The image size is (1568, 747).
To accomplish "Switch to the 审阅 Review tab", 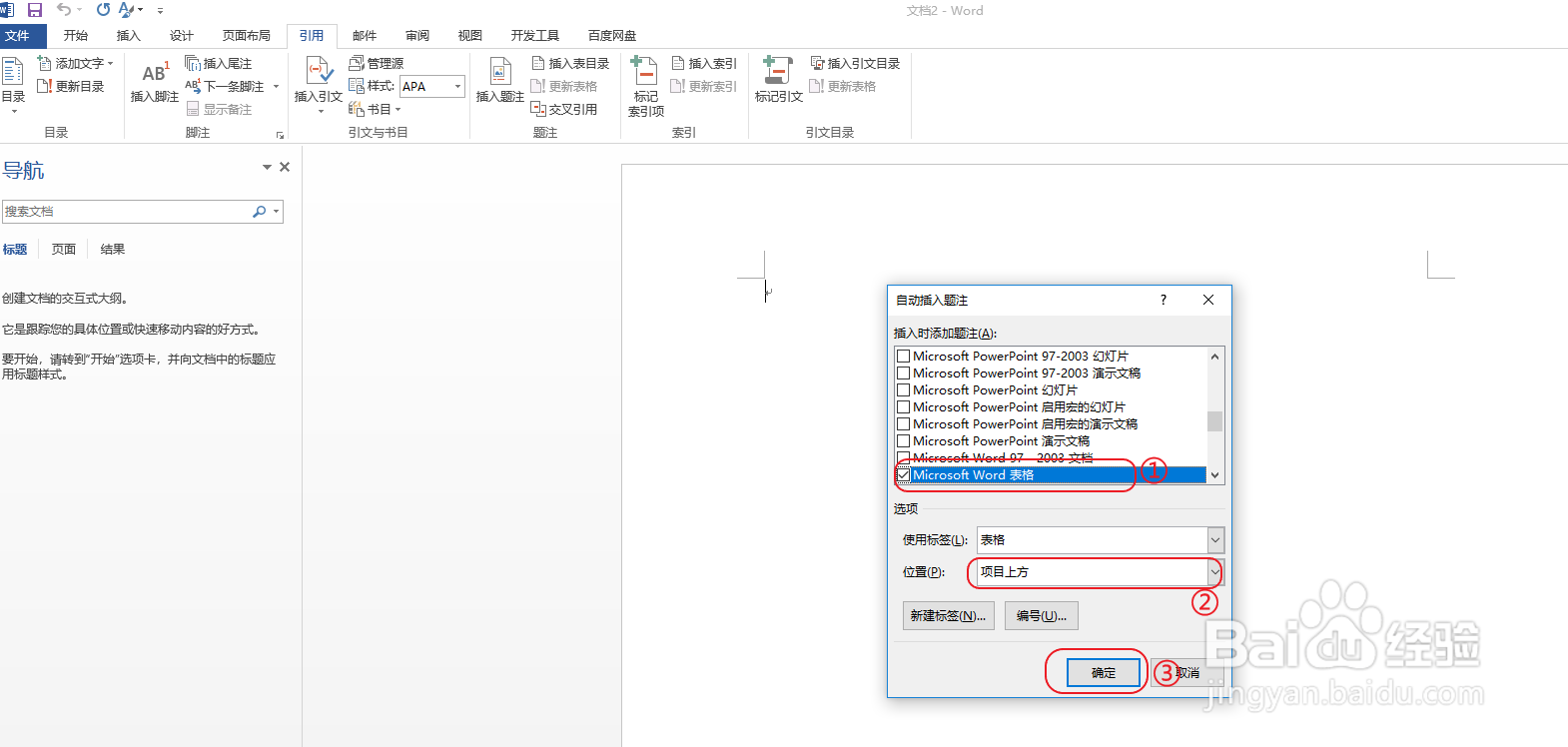I will [x=417, y=35].
